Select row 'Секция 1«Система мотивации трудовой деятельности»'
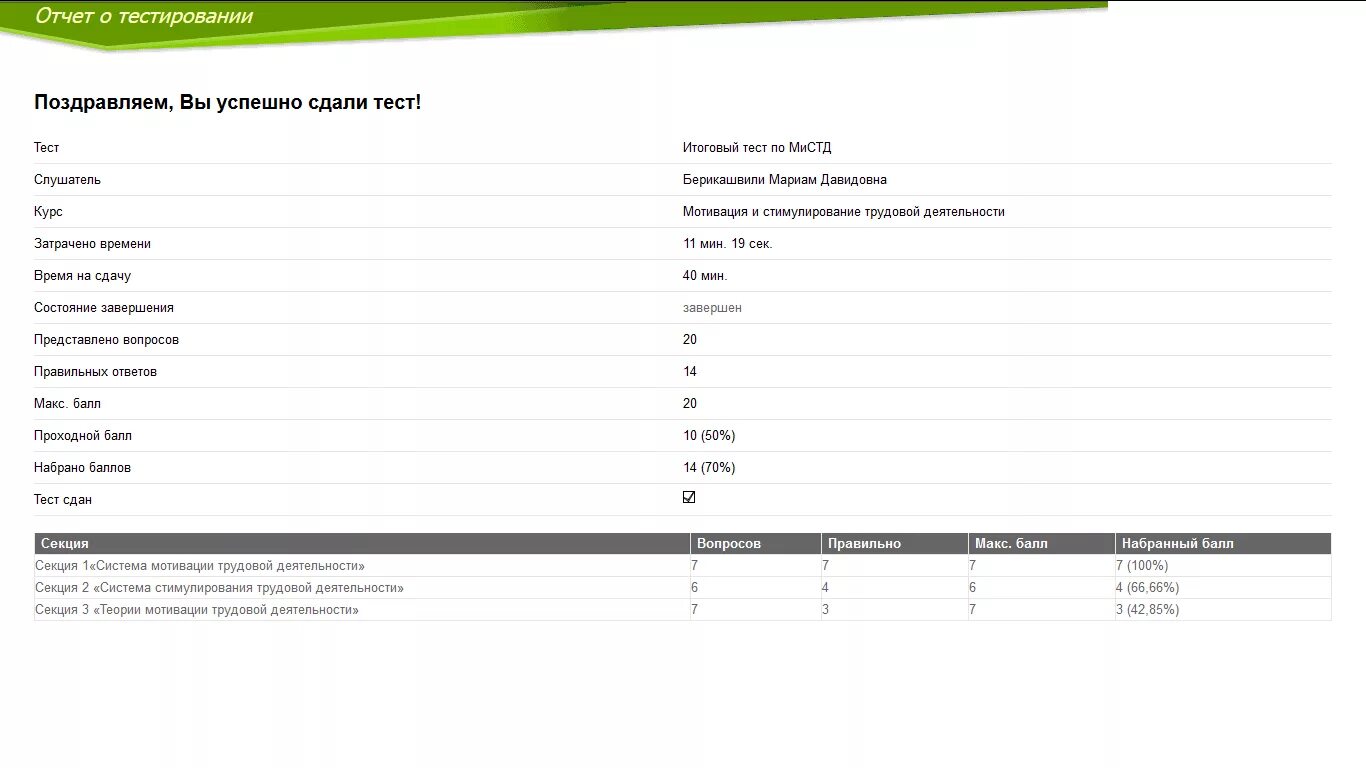This screenshot has height=768, width=1366. [682, 566]
